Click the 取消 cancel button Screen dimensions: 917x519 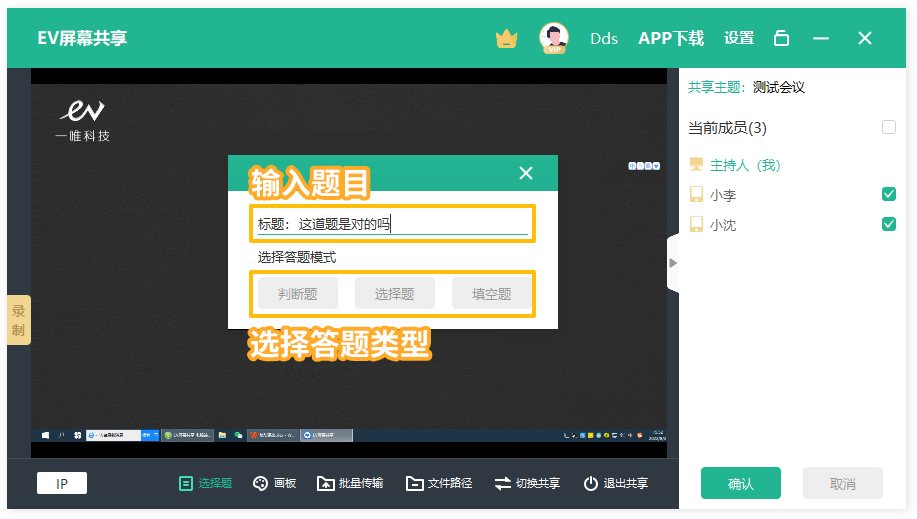(x=843, y=484)
